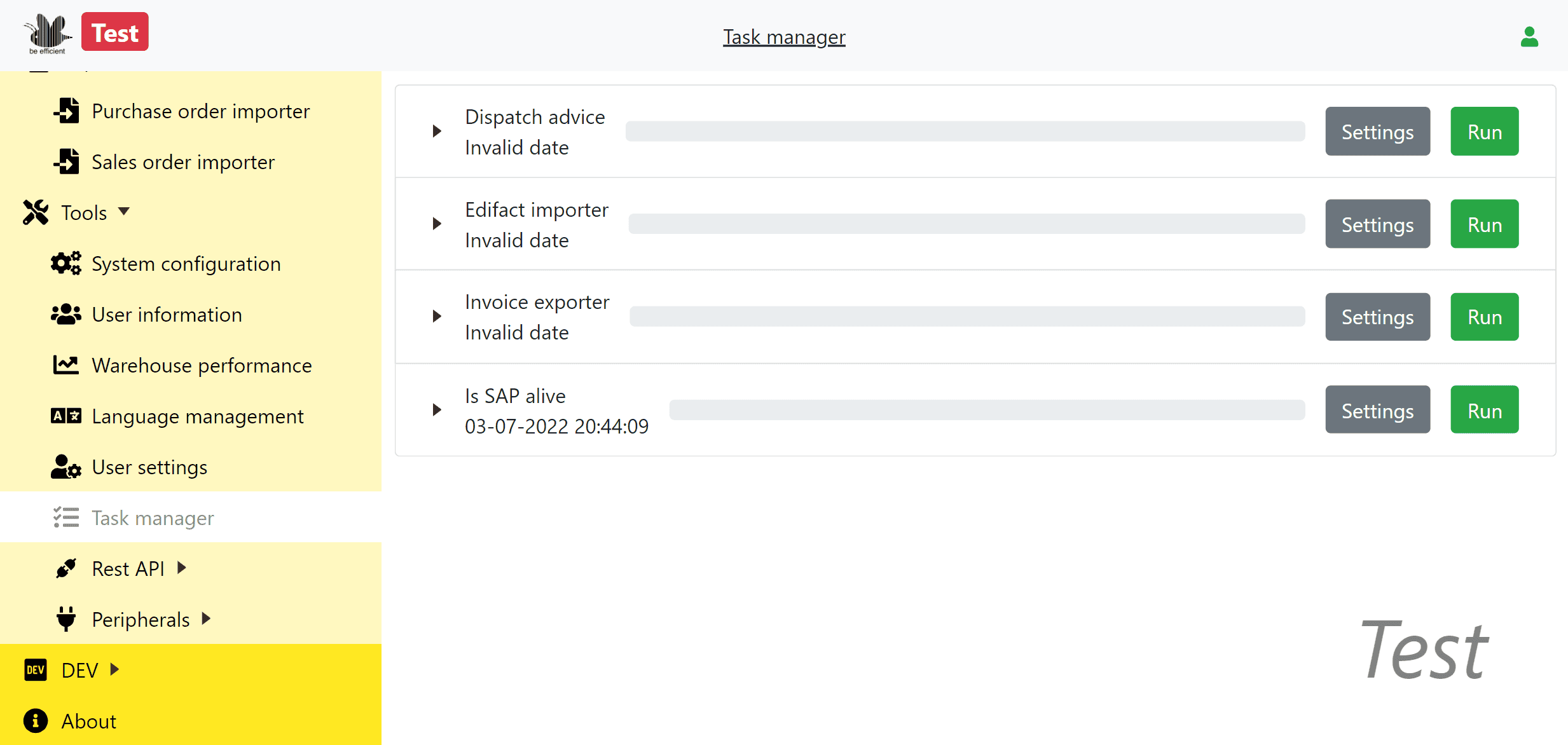
Task: Click the User information people icon
Action: click(x=66, y=314)
